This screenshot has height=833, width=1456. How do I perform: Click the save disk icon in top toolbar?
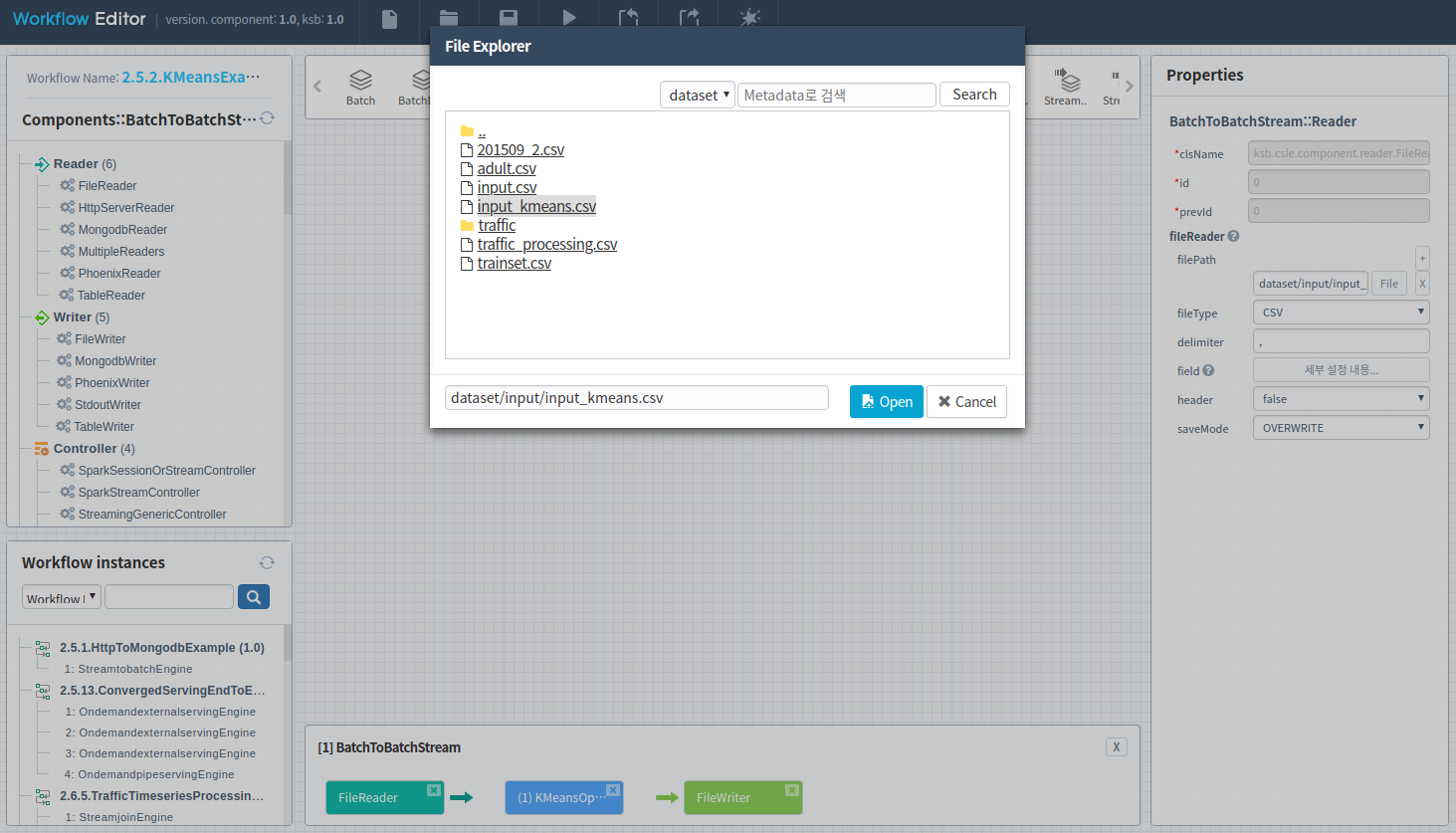509,18
